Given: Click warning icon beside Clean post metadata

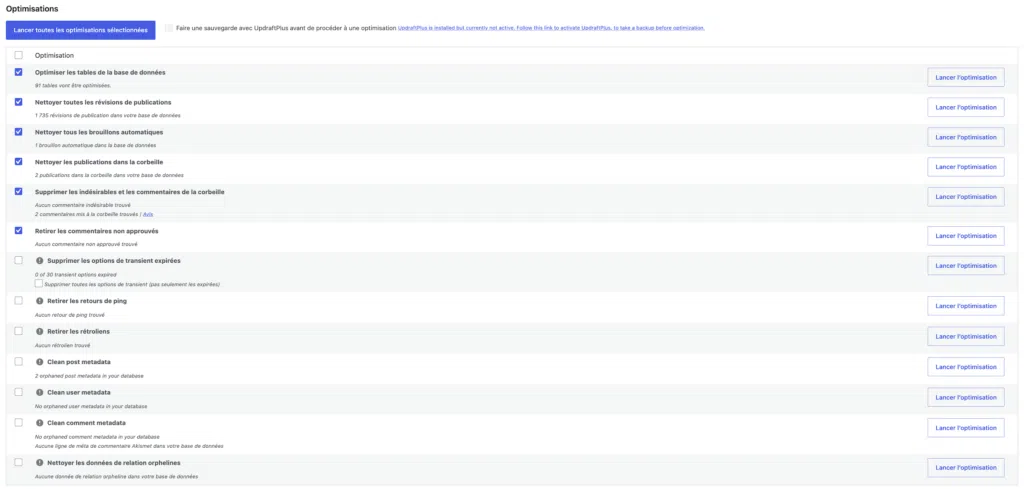Looking at the screenshot, I should pyautogui.click(x=39, y=362).
